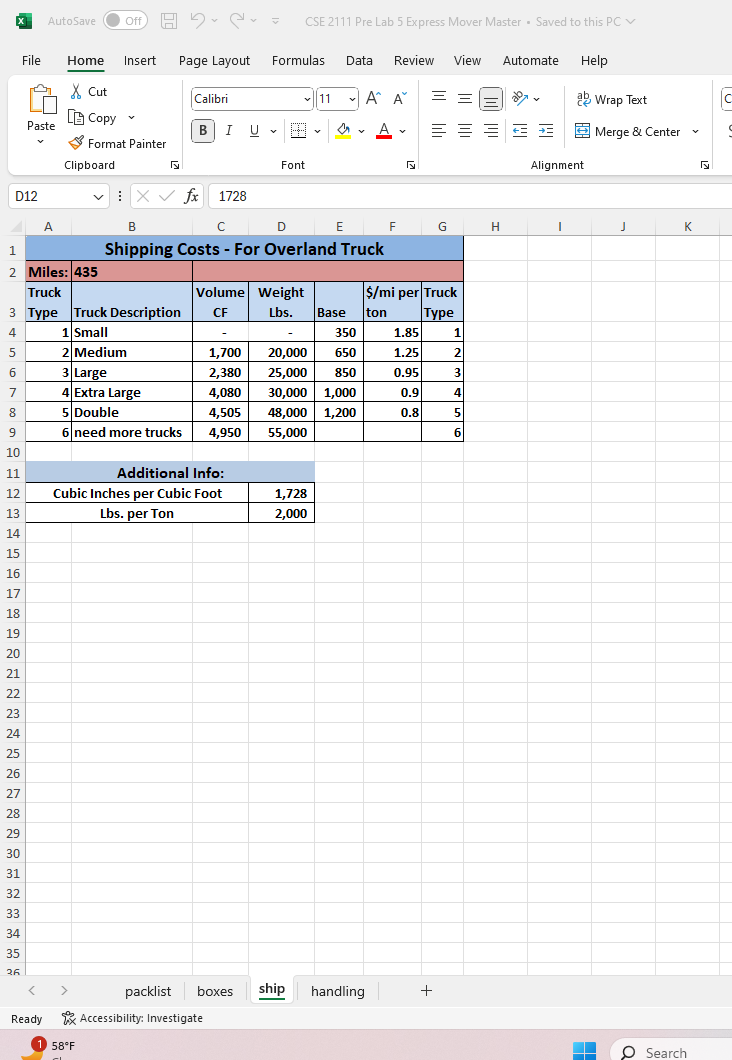
Task: Expand the underline style arrow
Action: [x=273, y=130]
